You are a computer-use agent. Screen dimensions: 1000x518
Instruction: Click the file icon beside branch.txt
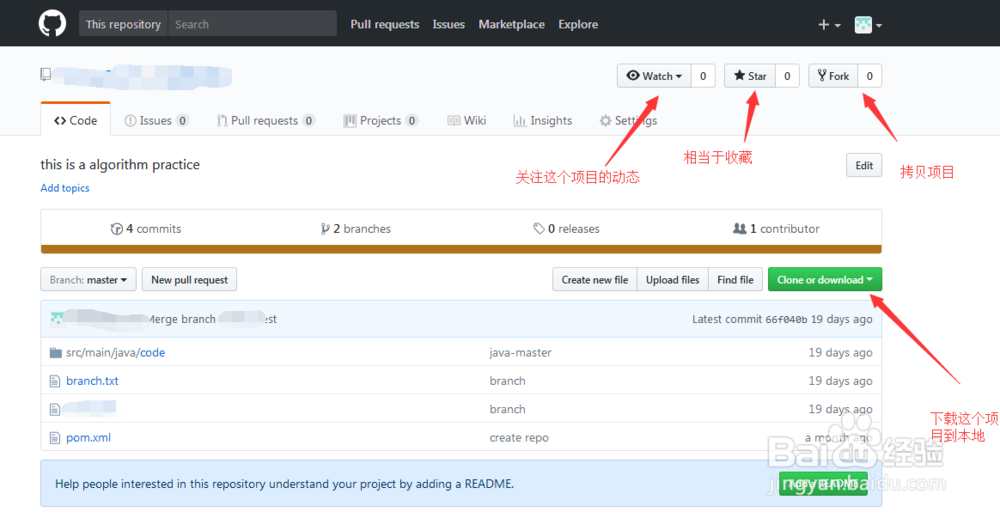(x=55, y=381)
